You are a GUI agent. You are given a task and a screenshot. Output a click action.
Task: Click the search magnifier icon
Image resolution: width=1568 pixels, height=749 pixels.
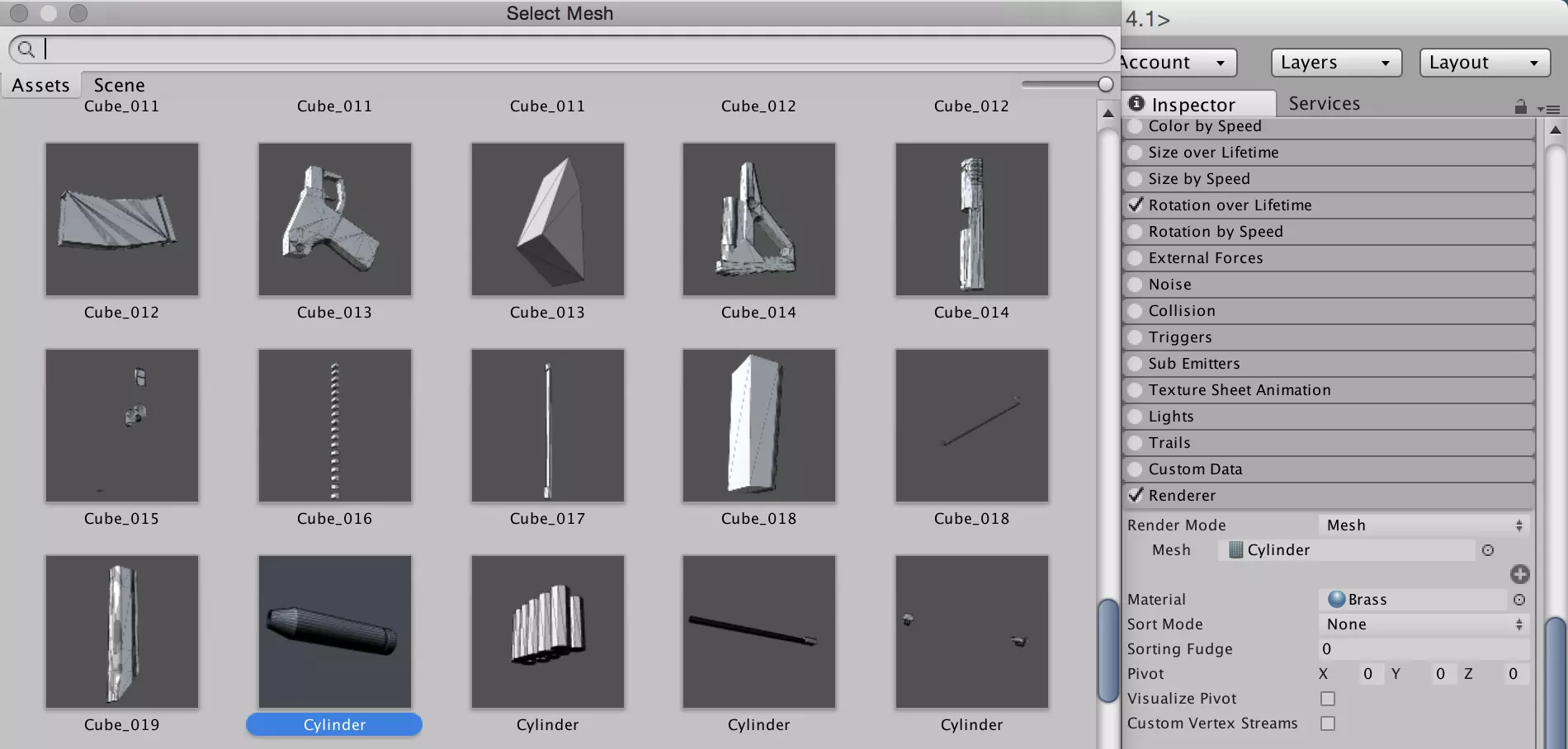26,49
